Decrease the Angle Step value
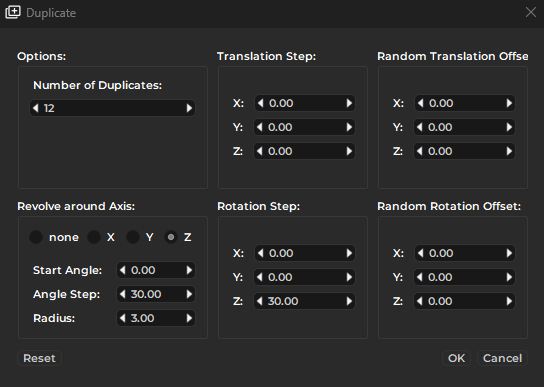This screenshot has height=387, width=544. 122,294
